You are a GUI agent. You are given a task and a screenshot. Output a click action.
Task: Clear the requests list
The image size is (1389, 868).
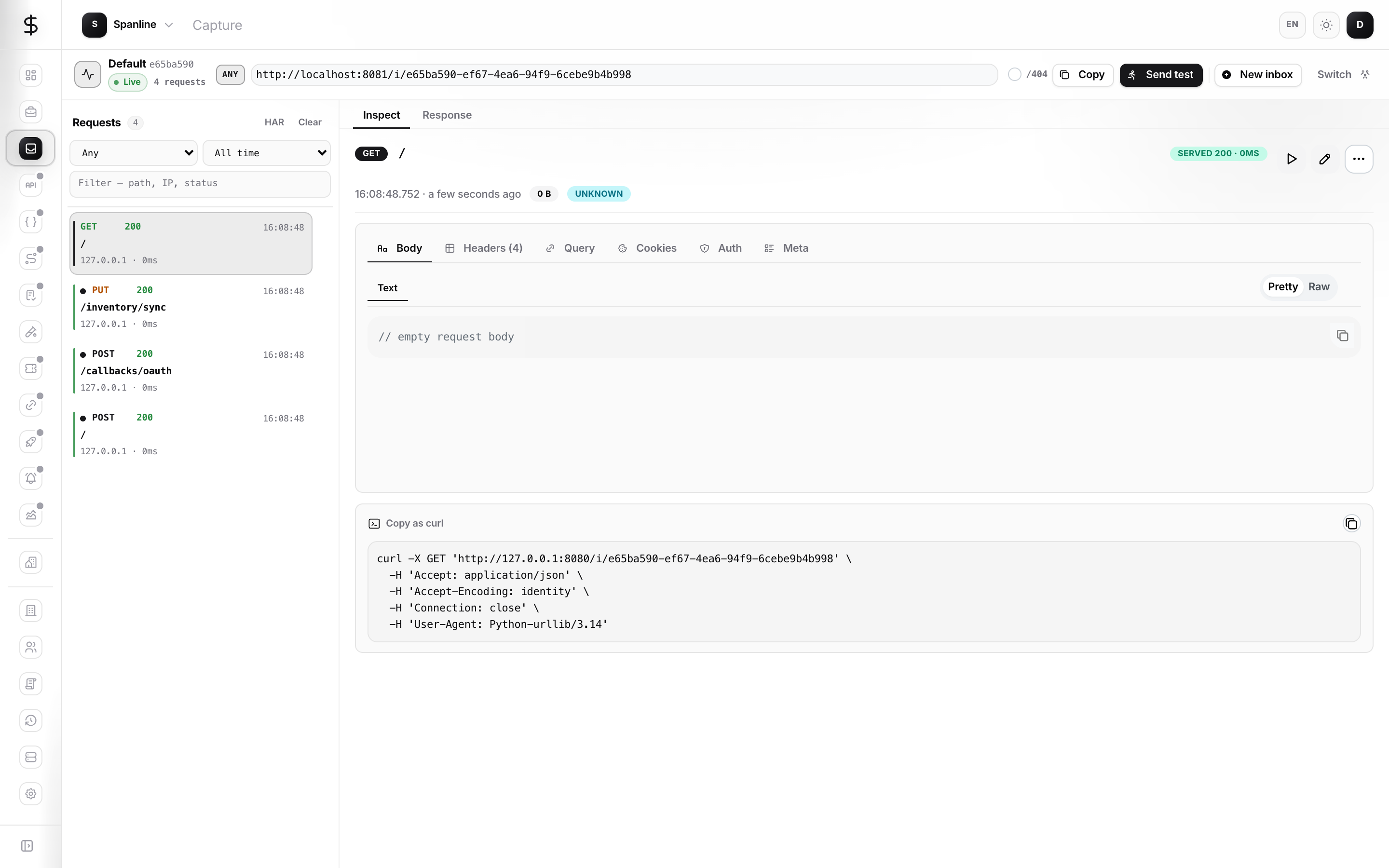pyautogui.click(x=310, y=122)
